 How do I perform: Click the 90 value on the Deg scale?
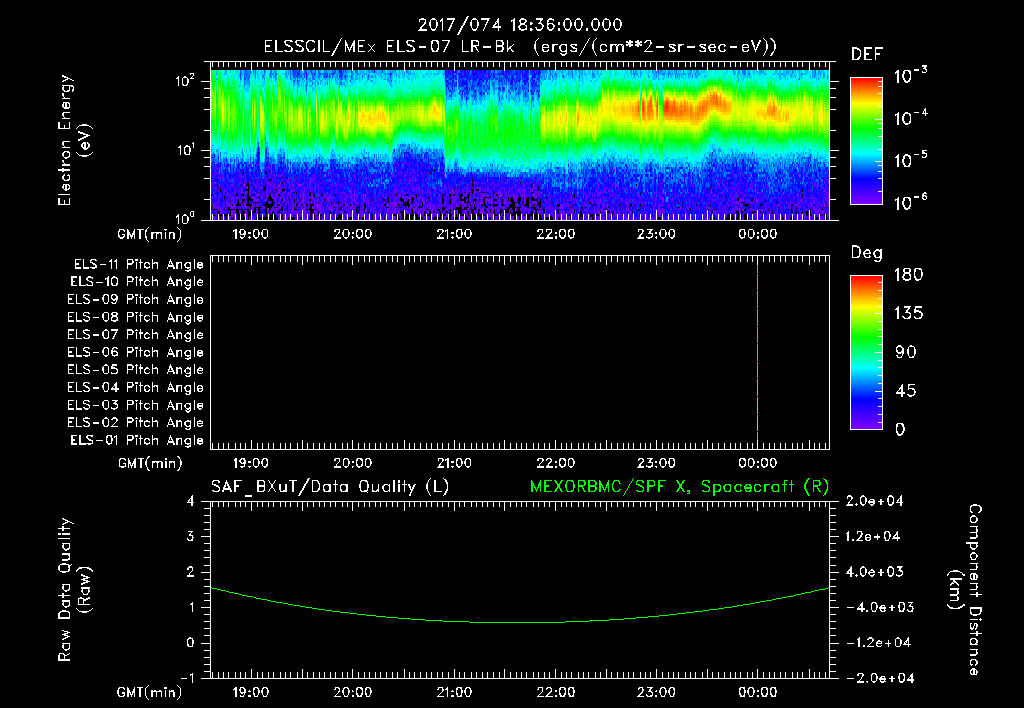pyautogui.click(x=906, y=353)
